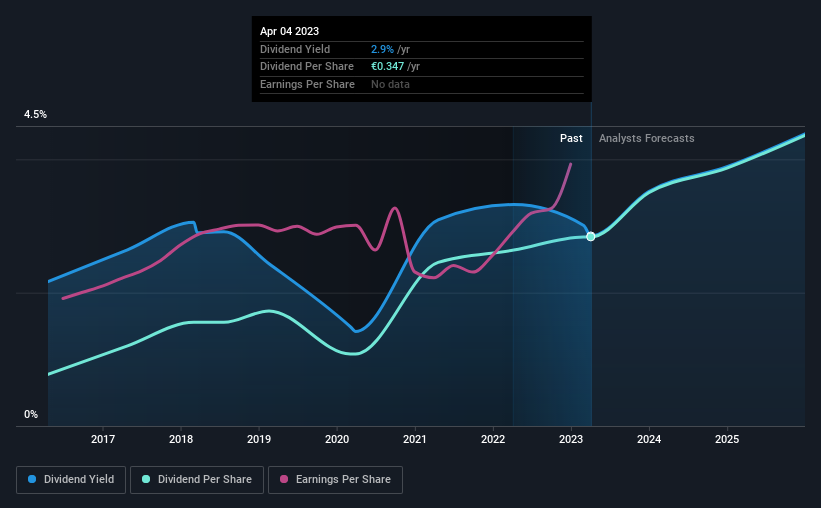The width and height of the screenshot is (821, 508).
Task: Select the 2018 x-axis label
Action: click(x=181, y=439)
